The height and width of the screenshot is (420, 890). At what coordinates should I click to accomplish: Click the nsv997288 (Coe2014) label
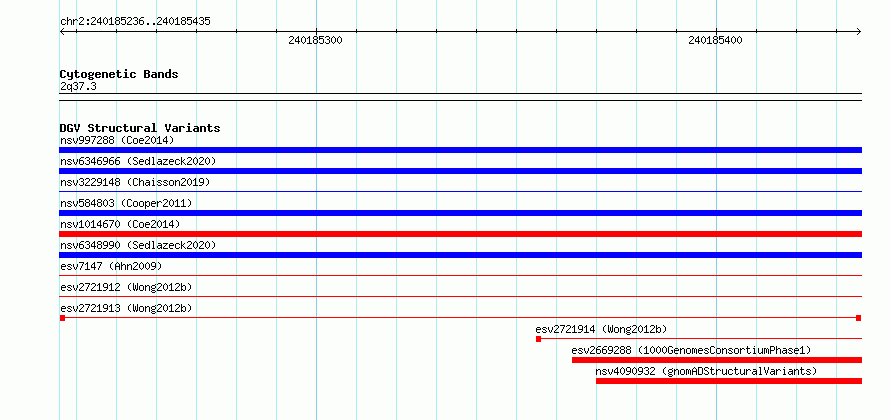(117, 140)
